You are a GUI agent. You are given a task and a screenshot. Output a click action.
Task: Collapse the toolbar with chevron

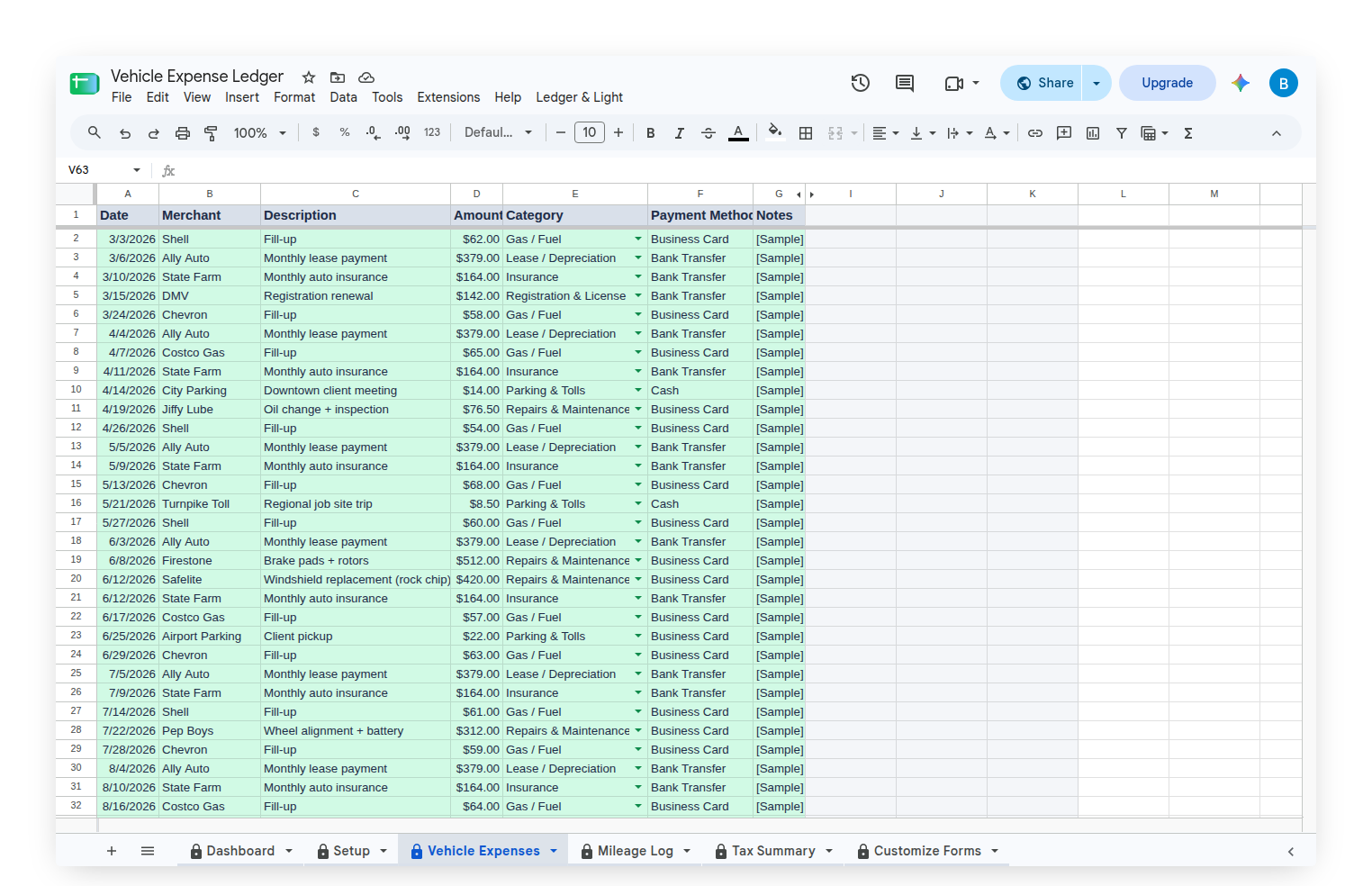pos(1277,133)
